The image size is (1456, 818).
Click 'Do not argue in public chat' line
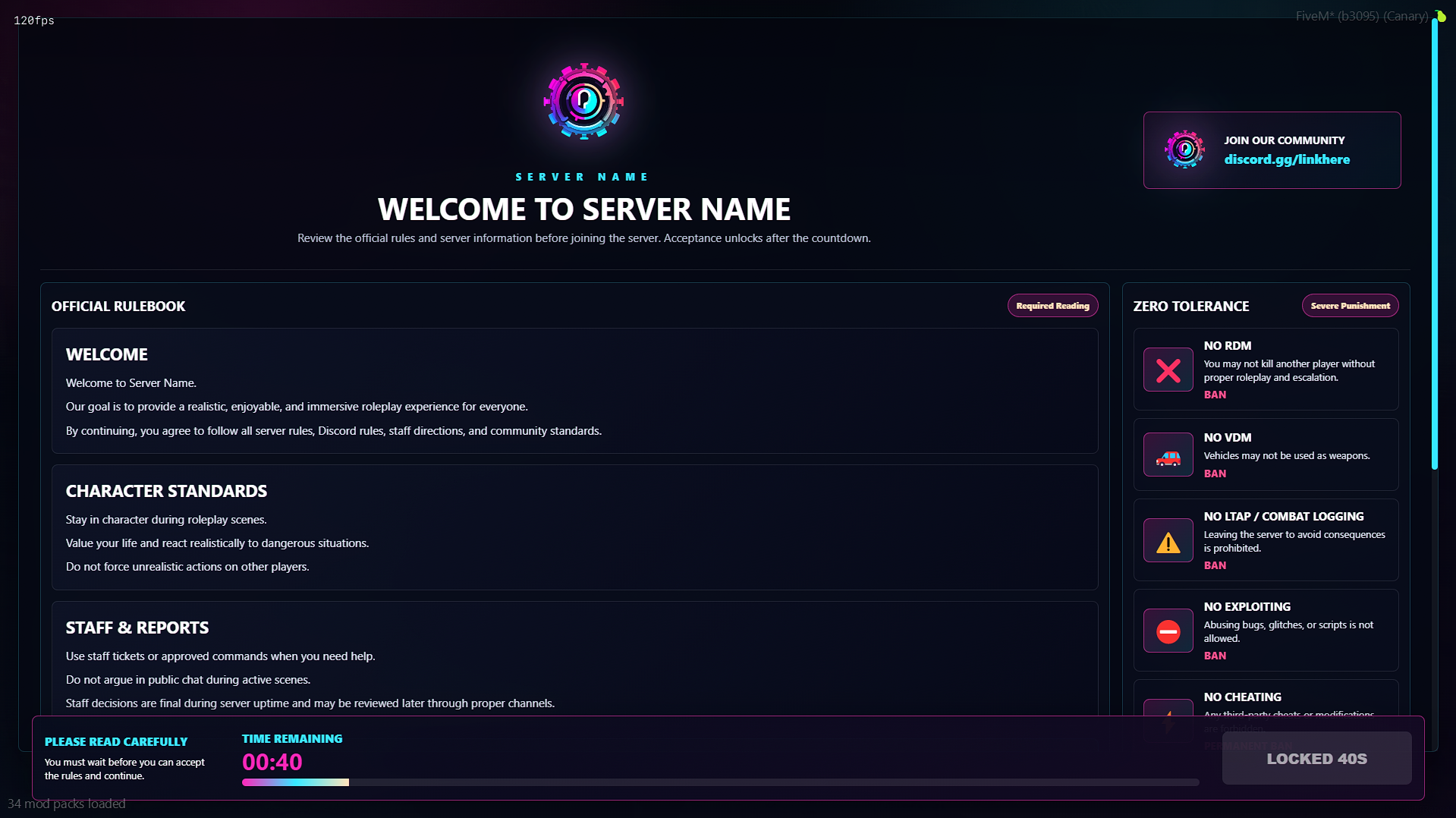(x=188, y=680)
